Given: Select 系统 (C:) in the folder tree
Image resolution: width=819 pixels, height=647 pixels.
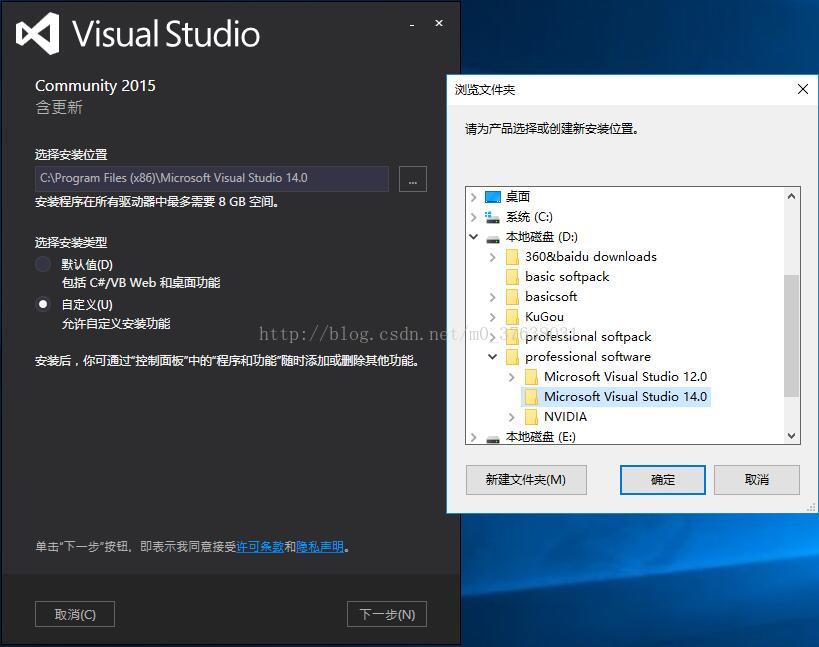Looking at the screenshot, I should pos(529,217).
